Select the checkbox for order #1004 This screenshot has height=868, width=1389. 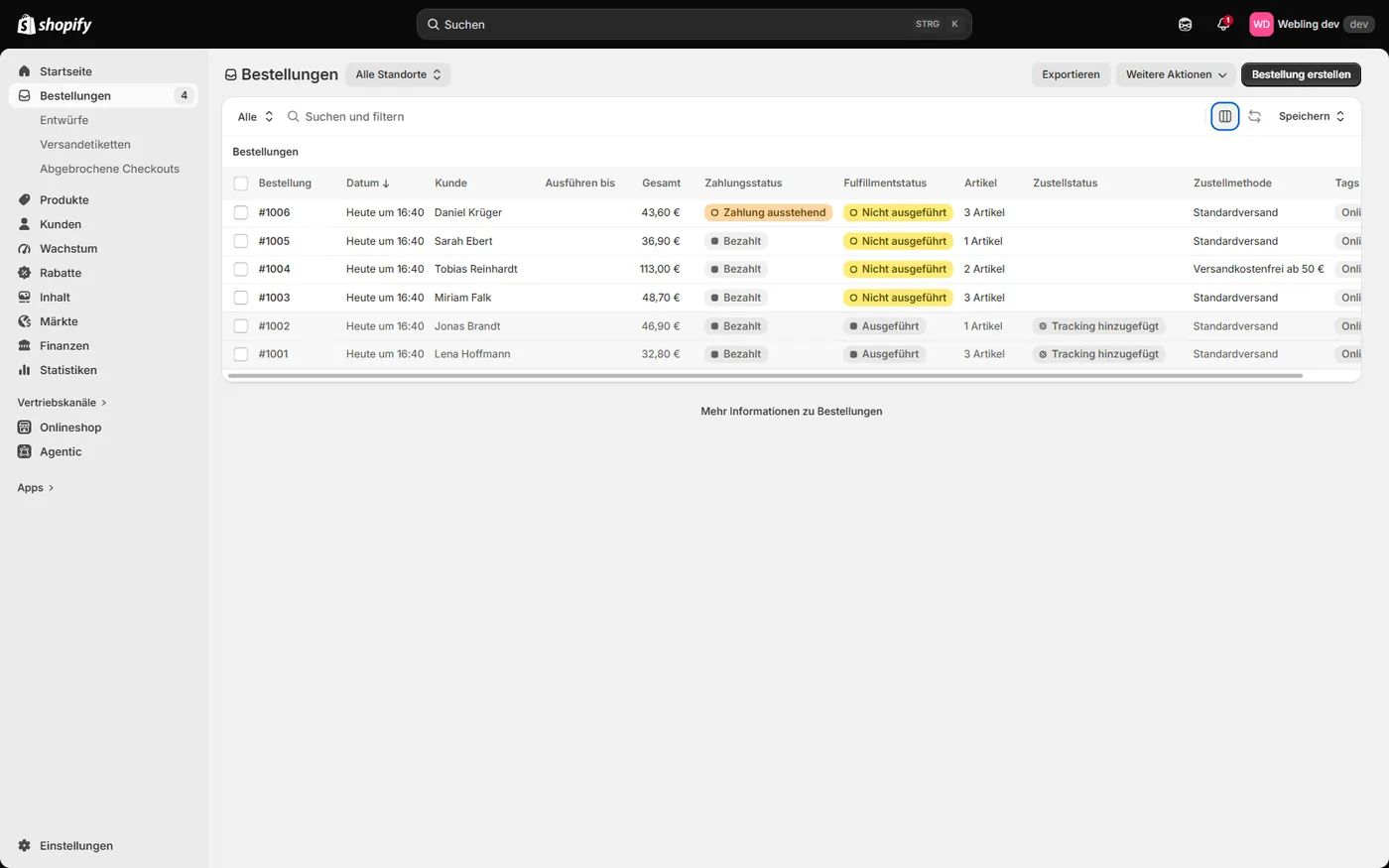241,269
